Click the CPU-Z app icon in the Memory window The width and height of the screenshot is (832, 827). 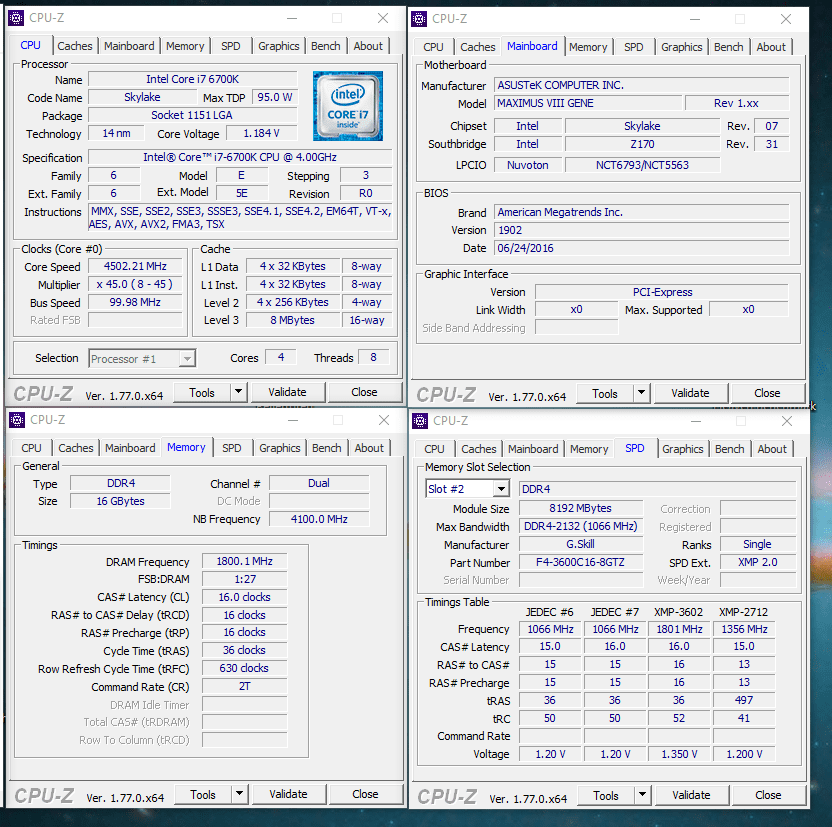[x=17, y=420]
